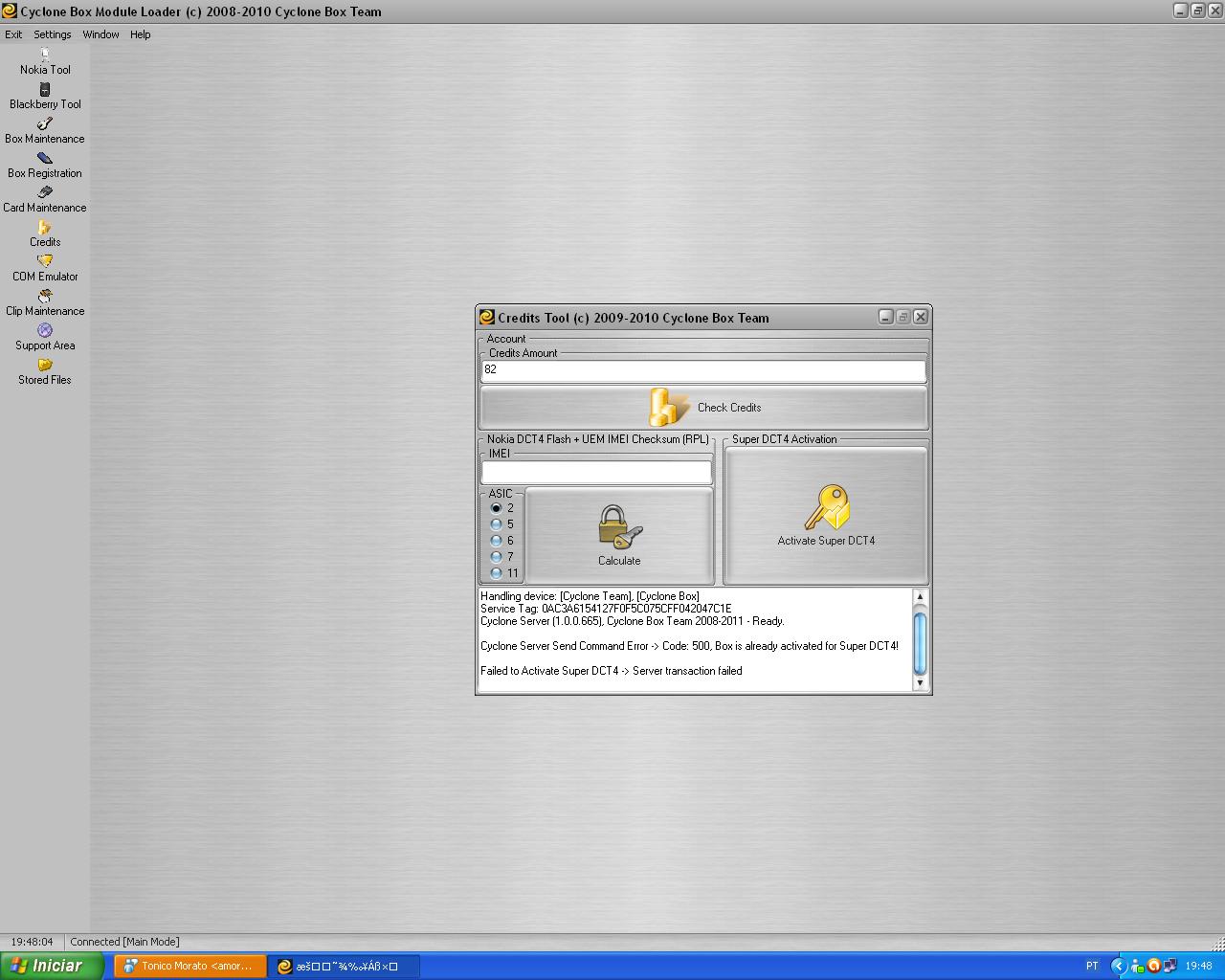The image size is (1225, 980).
Task: Open Box Maintenance from sidebar
Action: point(45,131)
